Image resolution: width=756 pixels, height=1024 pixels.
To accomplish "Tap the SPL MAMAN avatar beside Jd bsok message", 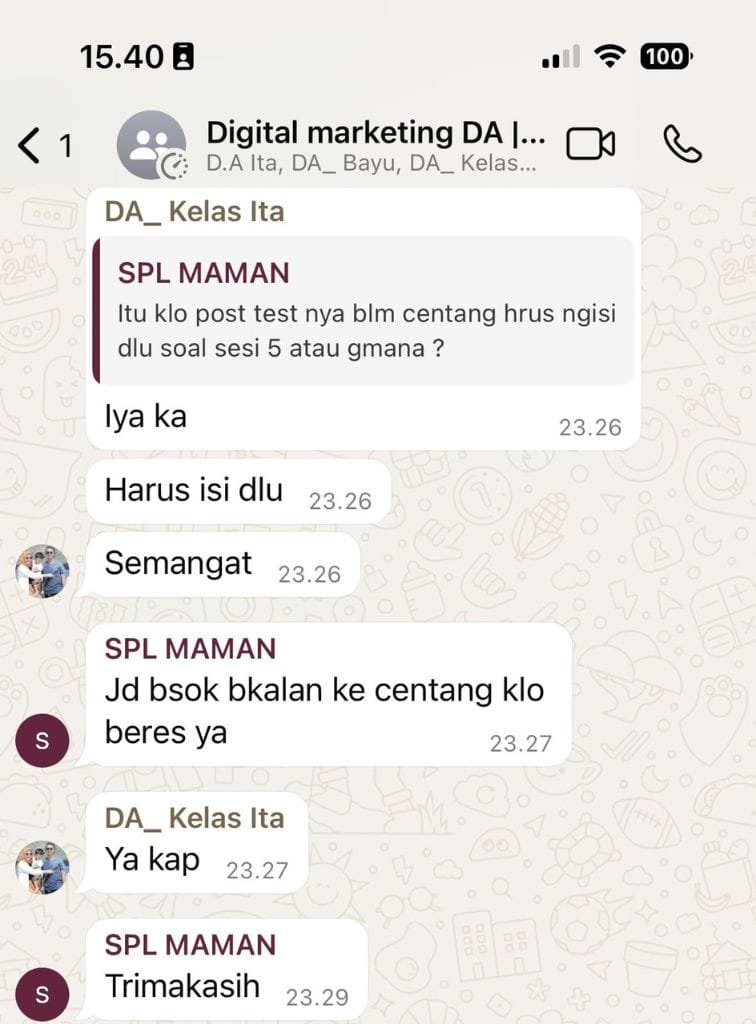I will pos(42,740).
